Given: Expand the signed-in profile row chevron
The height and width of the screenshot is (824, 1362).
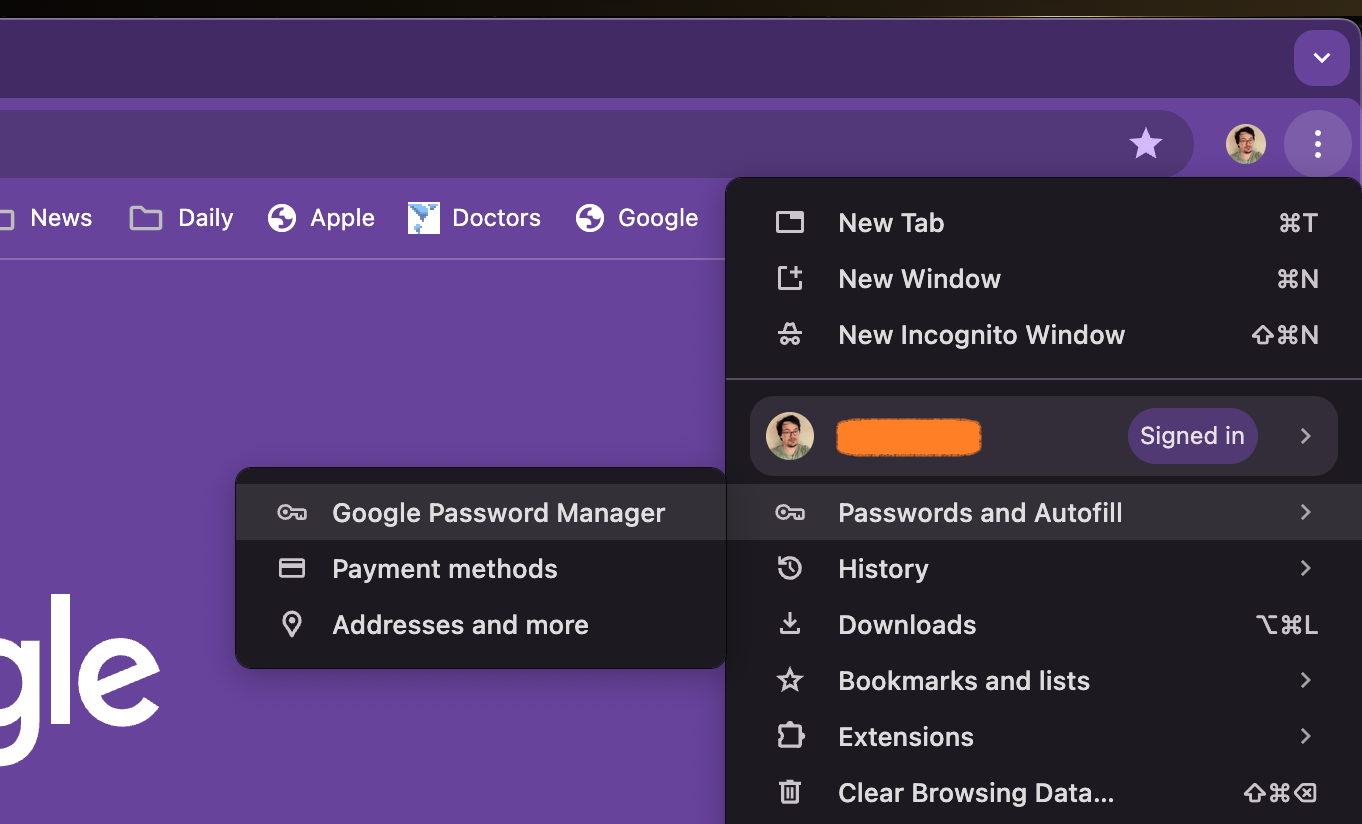Looking at the screenshot, I should pos(1305,436).
